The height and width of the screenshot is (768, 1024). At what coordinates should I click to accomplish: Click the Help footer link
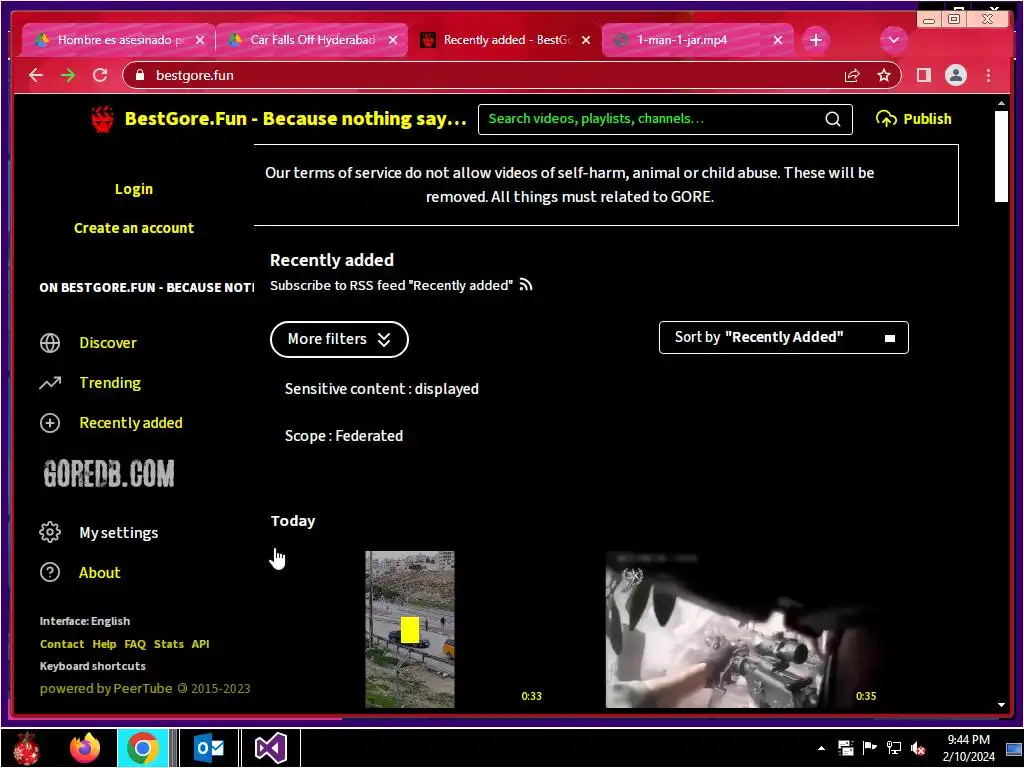coord(104,644)
